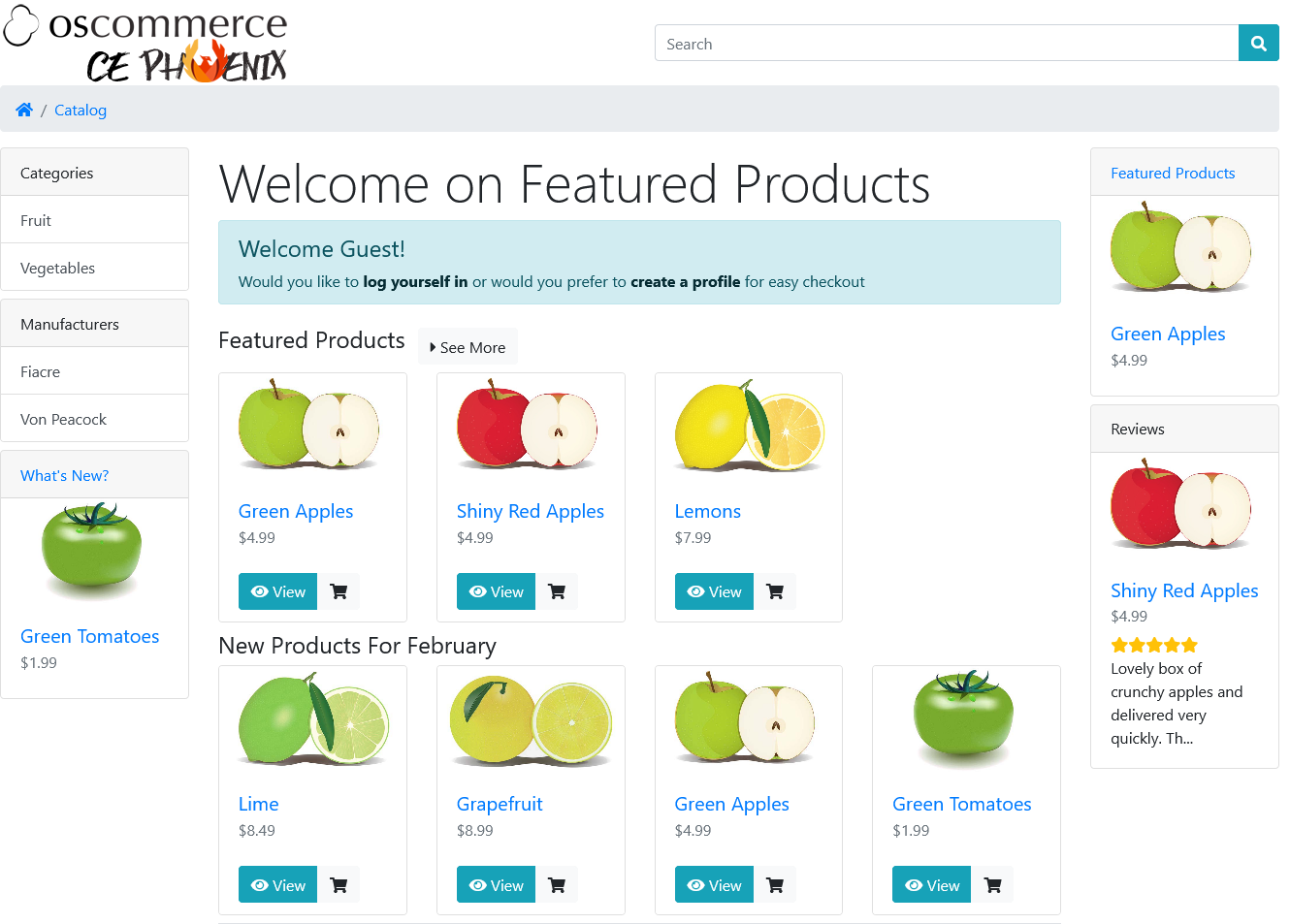
Task: Add Green Tomatoes to cart via cart icon
Action: 992,884
